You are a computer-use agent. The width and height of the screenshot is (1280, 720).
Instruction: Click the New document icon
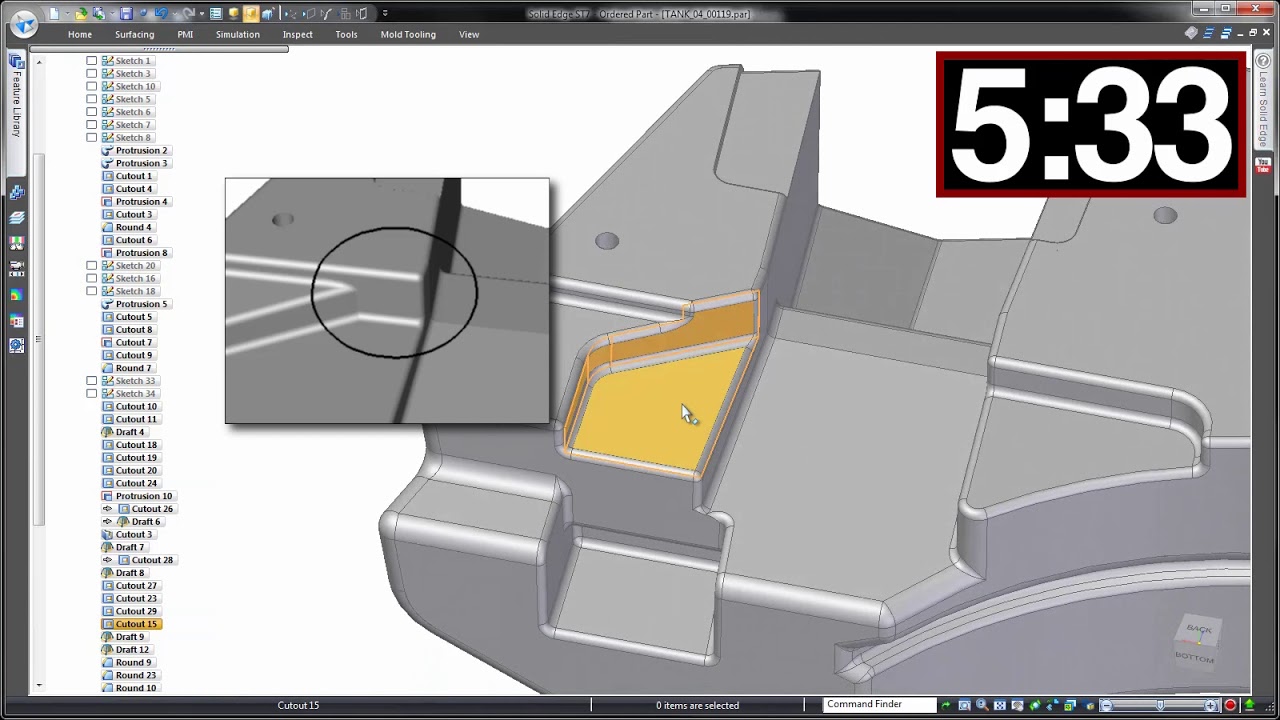(54, 14)
